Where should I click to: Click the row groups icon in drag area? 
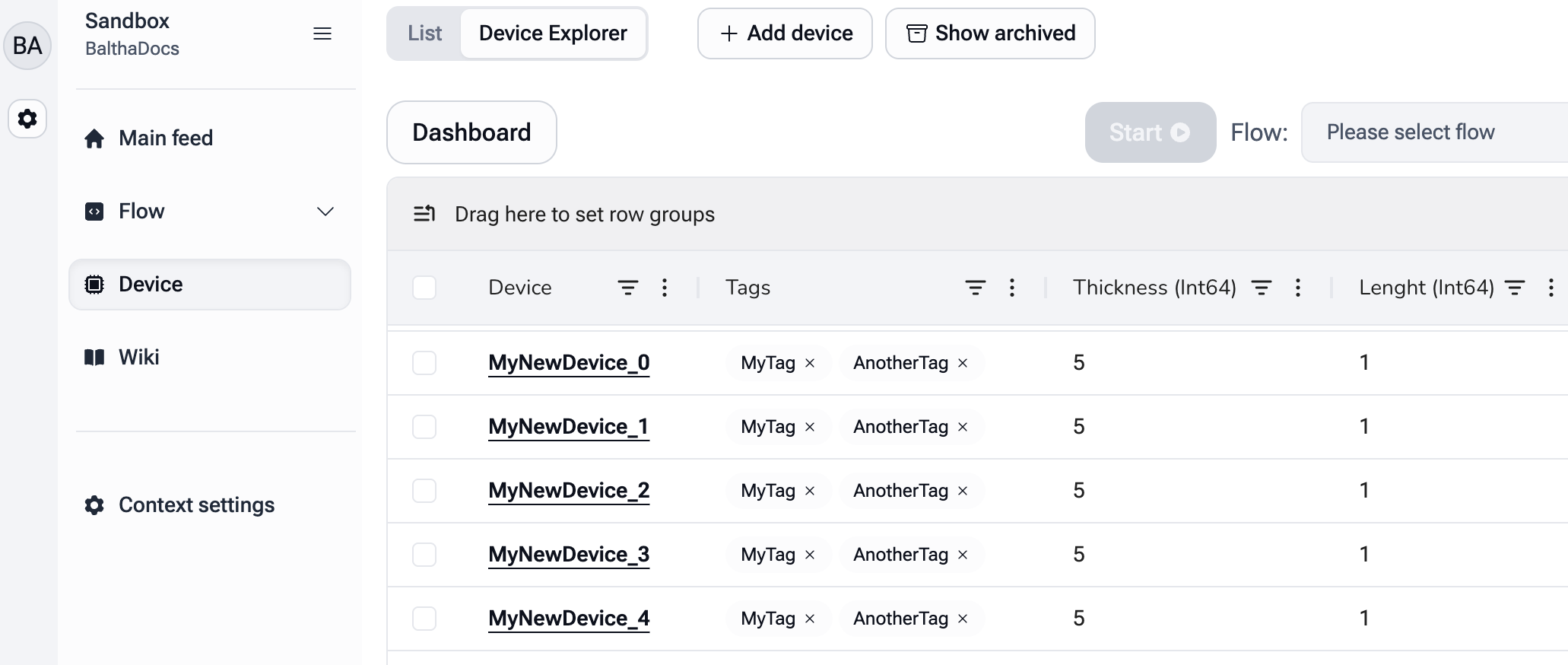[x=424, y=214]
